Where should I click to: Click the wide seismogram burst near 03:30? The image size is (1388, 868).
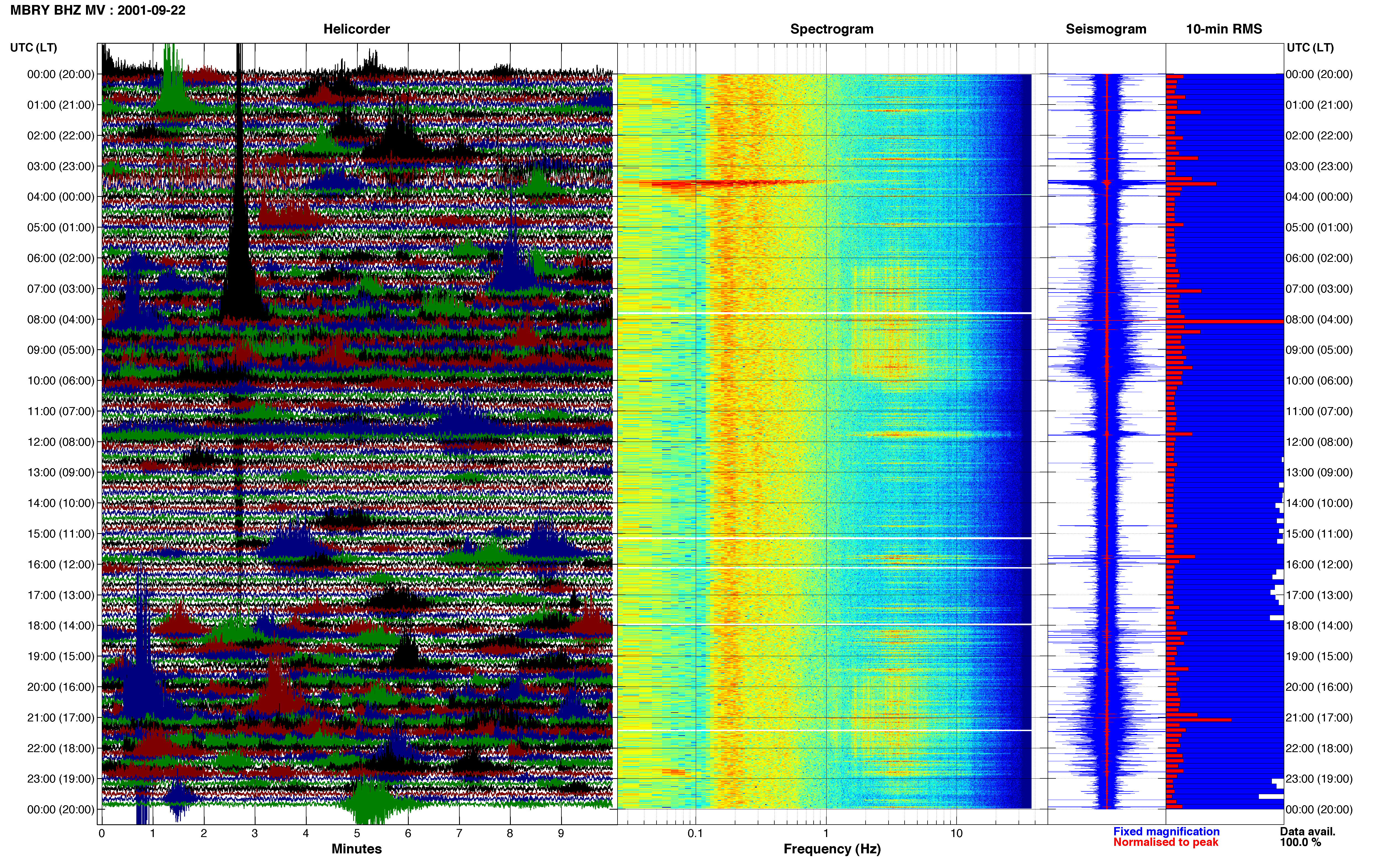1106,183
